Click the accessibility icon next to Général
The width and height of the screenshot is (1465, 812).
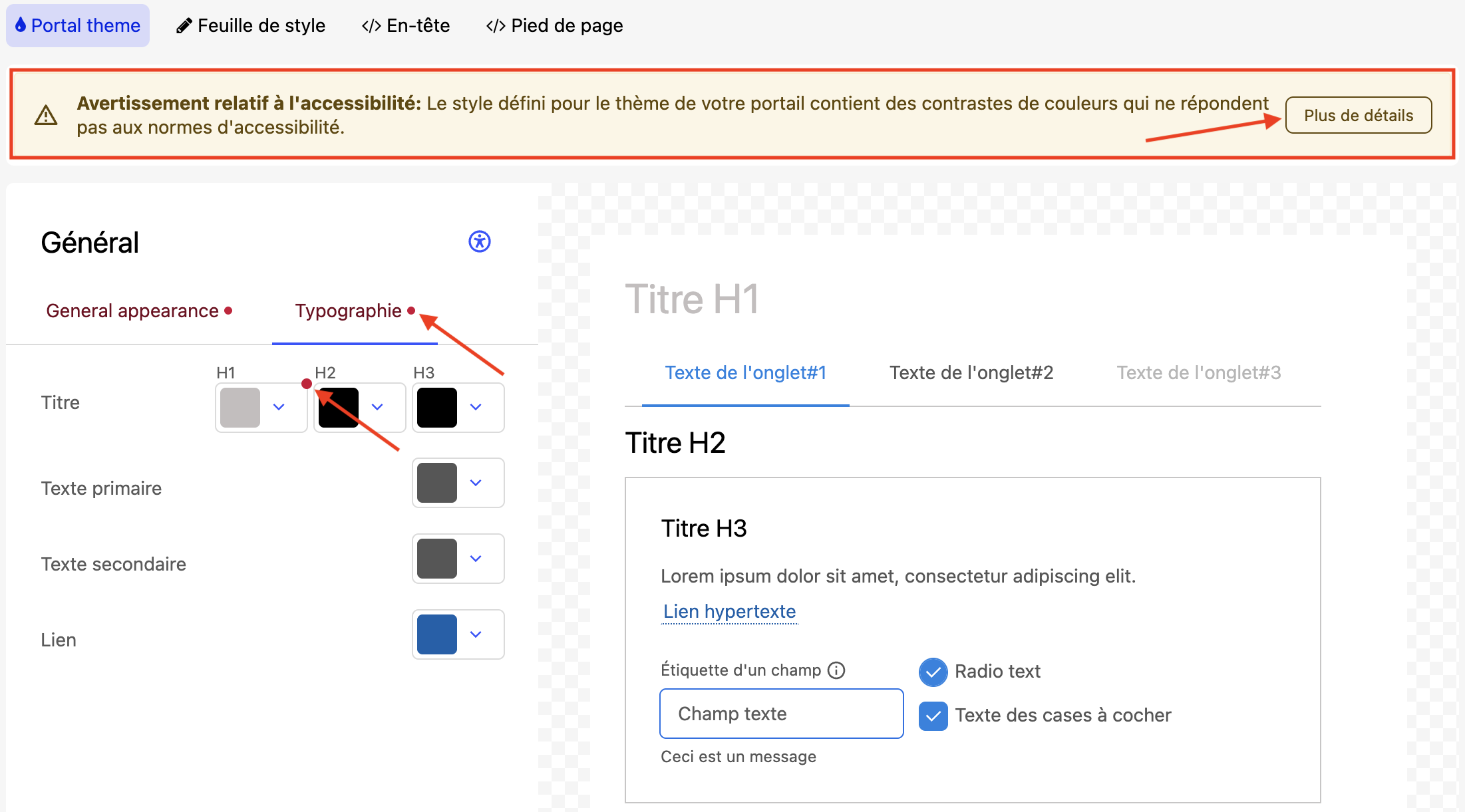tap(479, 241)
